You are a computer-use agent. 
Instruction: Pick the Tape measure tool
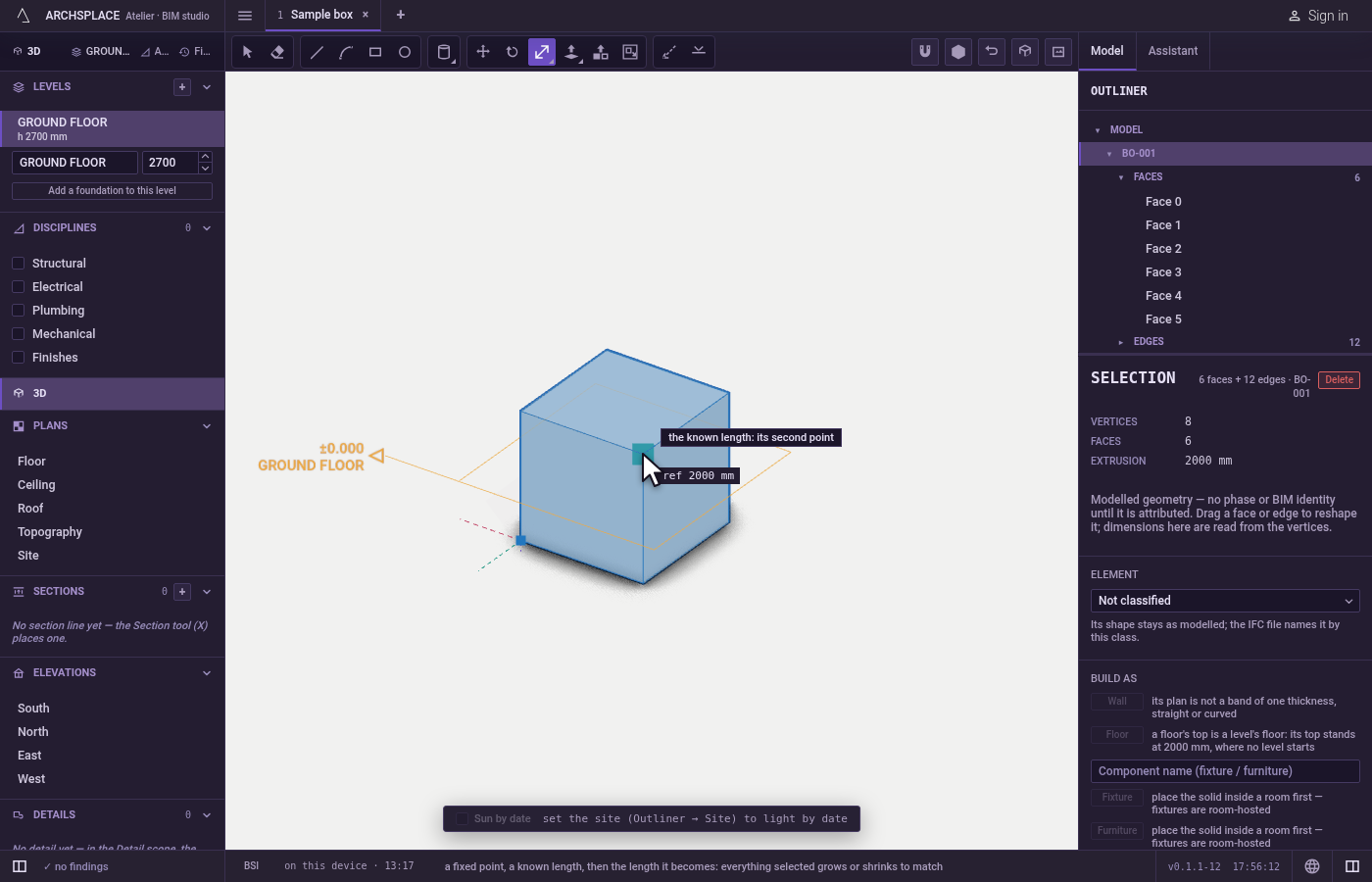coord(669,52)
